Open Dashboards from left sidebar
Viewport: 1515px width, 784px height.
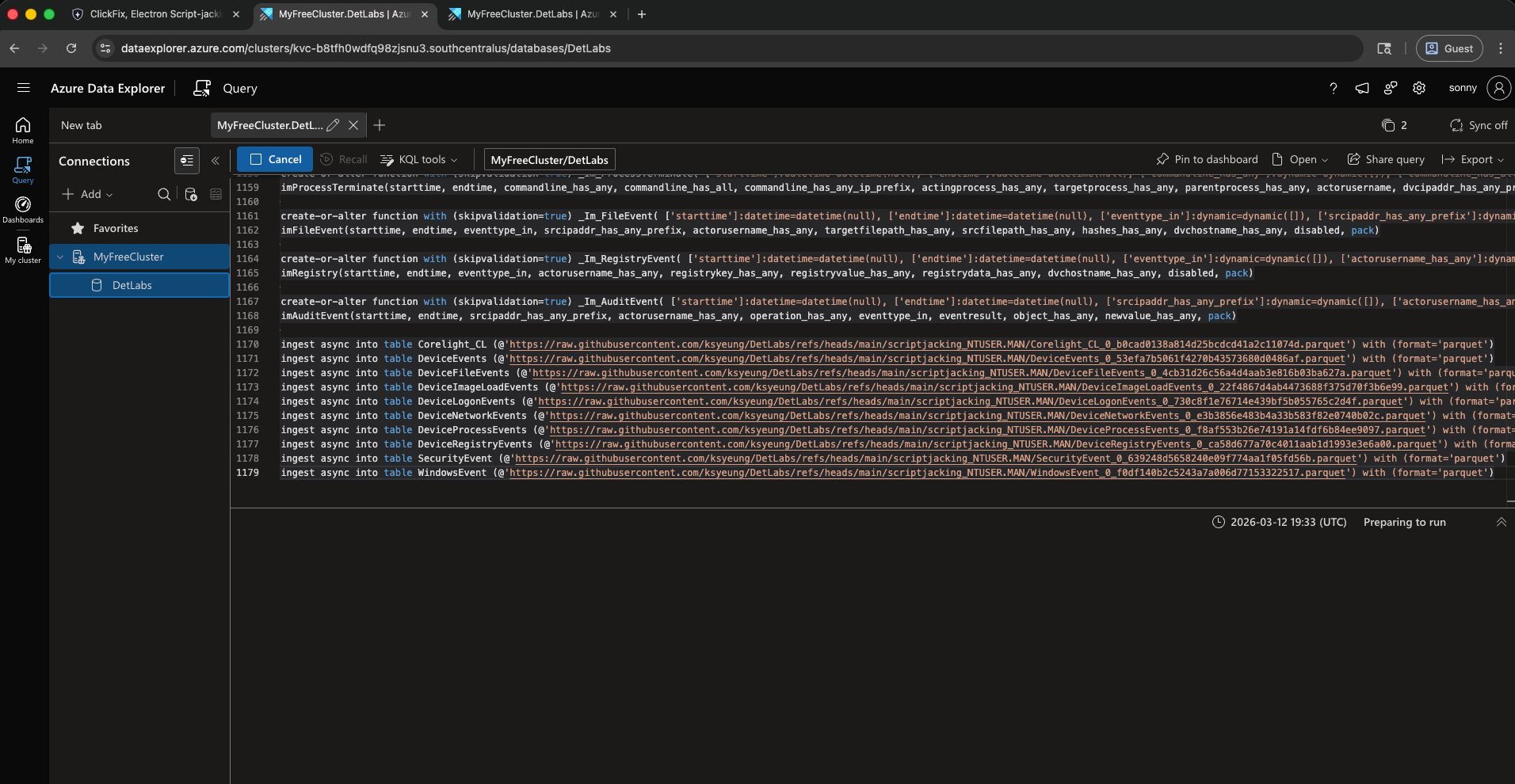pos(23,210)
